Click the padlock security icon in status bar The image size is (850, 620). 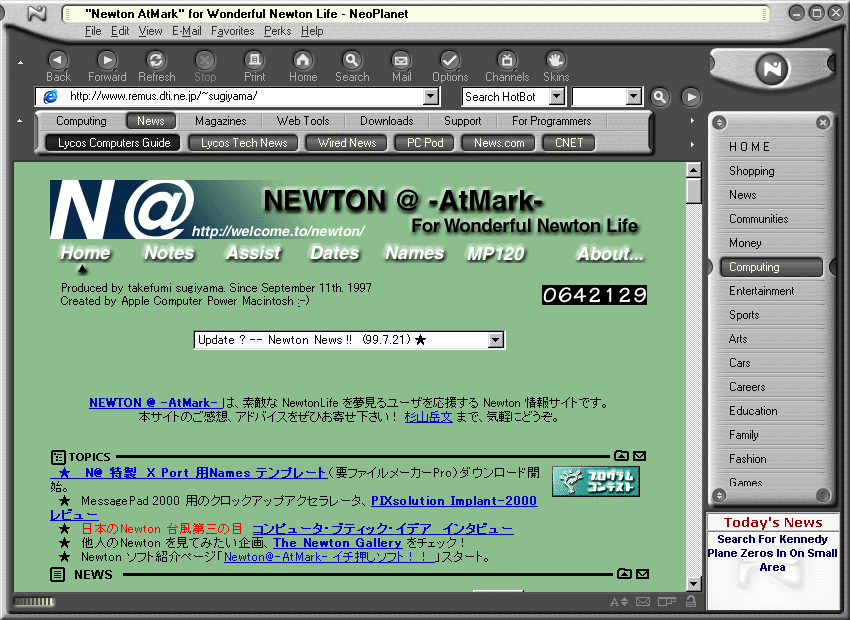691,600
